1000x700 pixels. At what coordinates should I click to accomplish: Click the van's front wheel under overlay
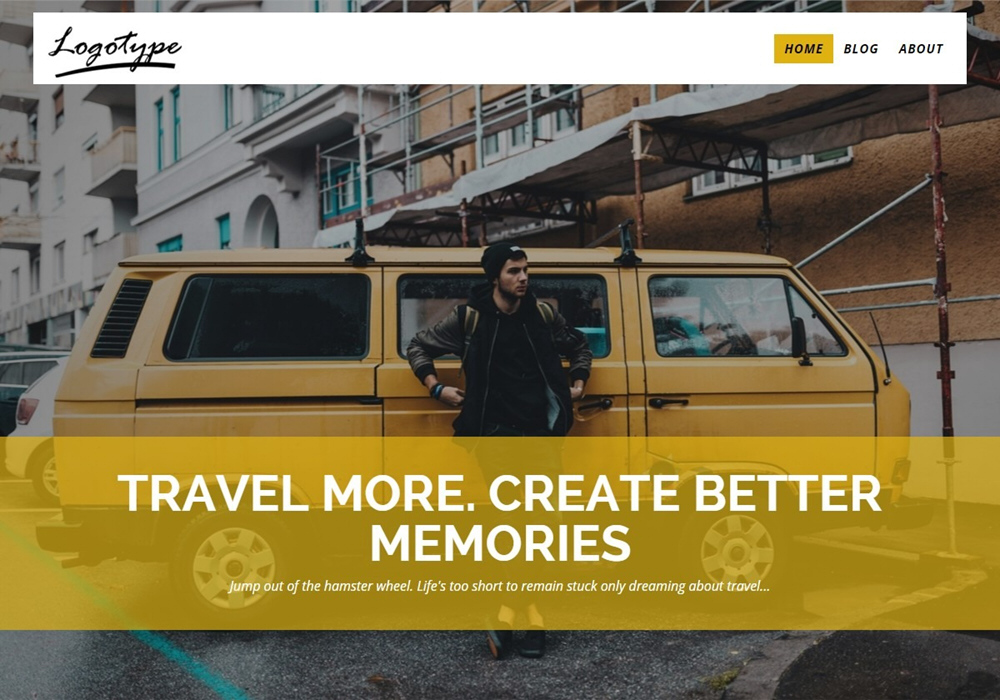[x=737, y=550]
